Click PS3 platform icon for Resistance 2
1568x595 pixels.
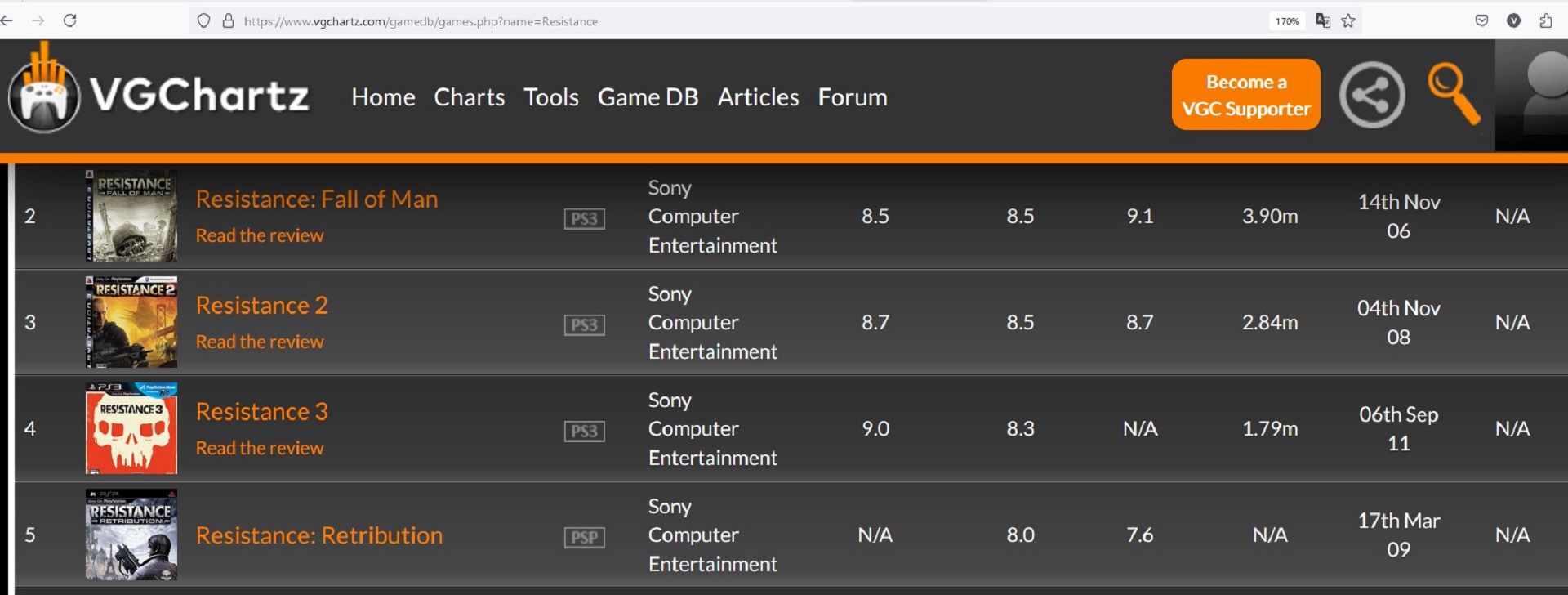(585, 324)
